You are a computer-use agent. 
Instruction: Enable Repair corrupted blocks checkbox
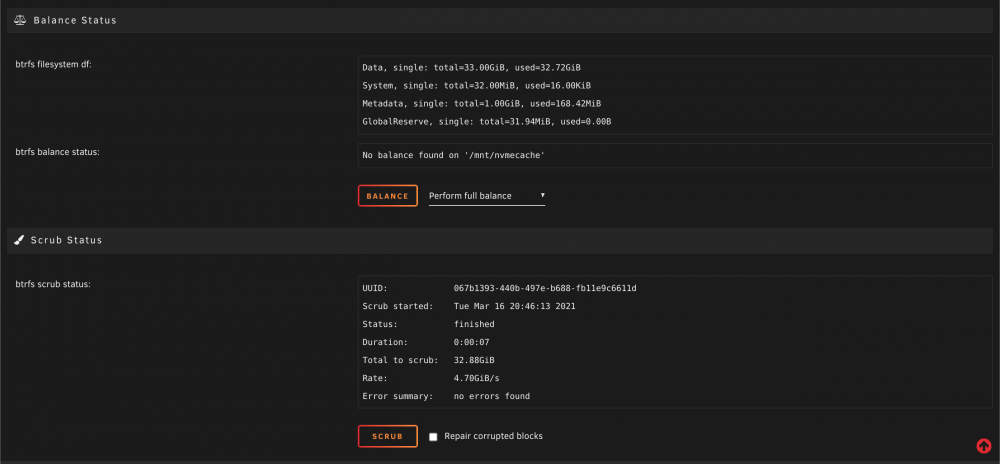tap(433, 437)
